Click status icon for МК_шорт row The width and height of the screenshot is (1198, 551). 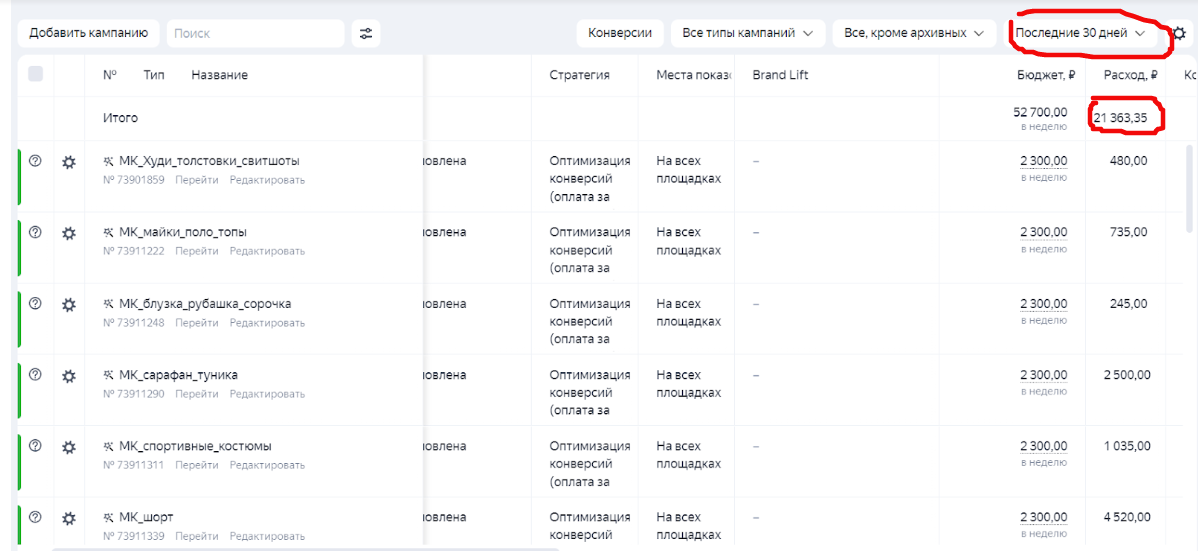(36, 517)
